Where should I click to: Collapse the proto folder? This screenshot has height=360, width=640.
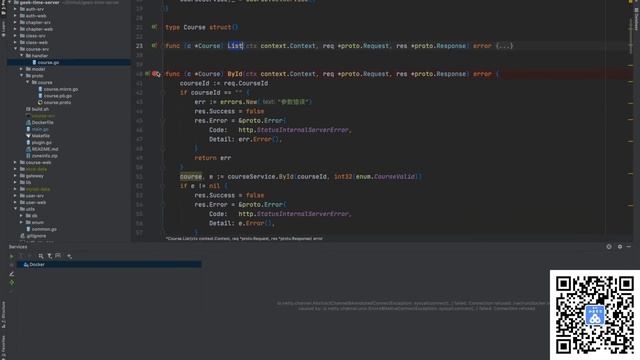(x=21, y=76)
